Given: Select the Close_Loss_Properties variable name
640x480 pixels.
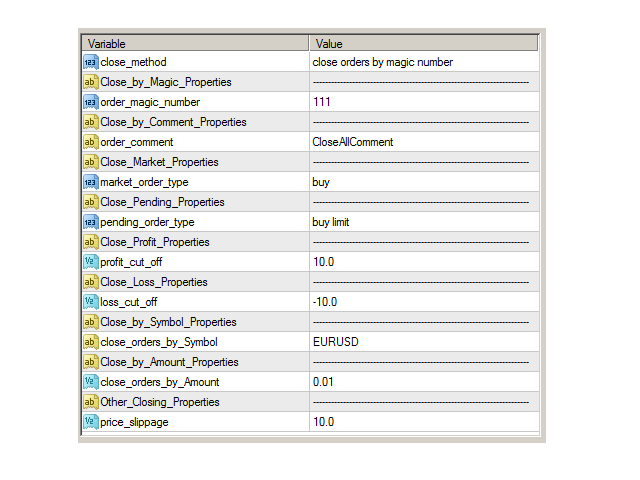Looking at the screenshot, I should pos(154,282).
